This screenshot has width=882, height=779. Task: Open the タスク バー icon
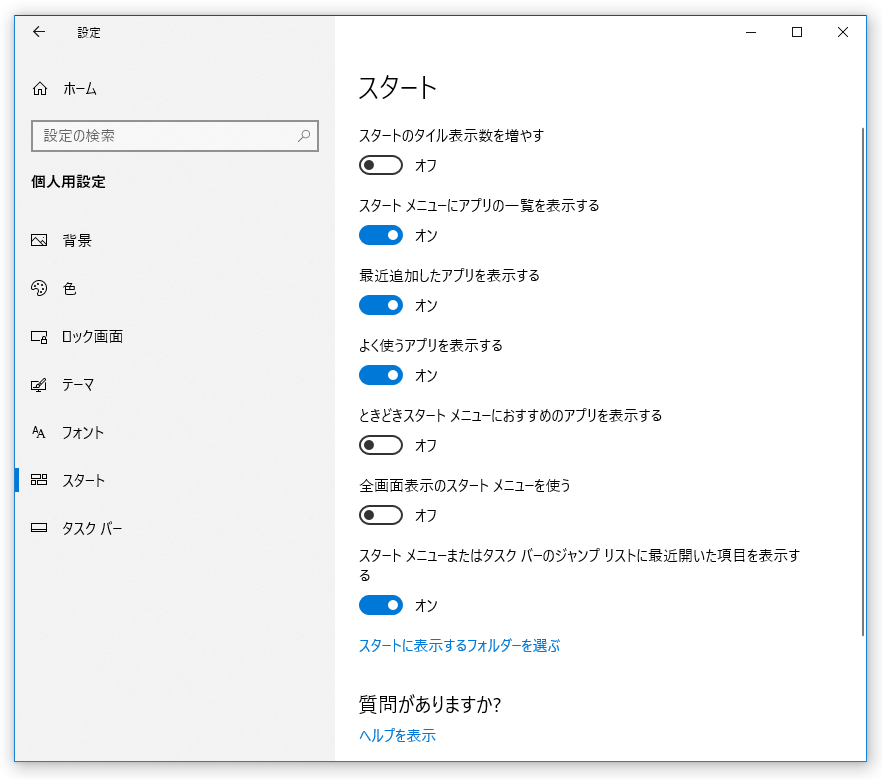point(39,528)
